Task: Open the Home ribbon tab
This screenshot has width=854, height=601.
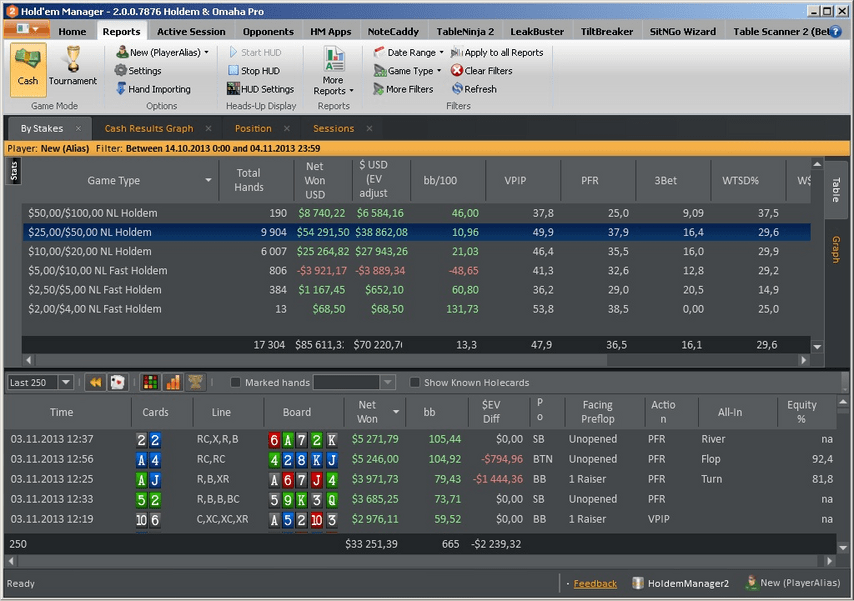Action: (72, 32)
